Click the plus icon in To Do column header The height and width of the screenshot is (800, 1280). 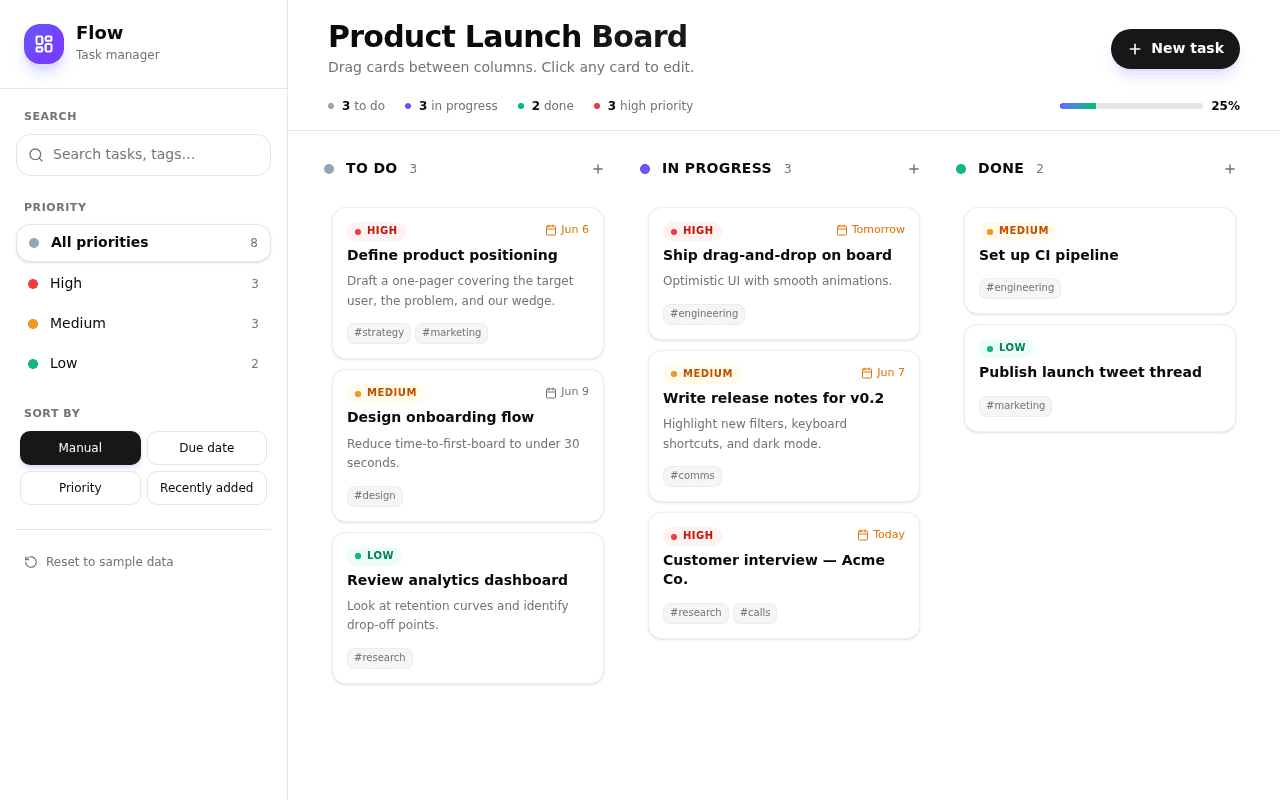coord(598,169)
